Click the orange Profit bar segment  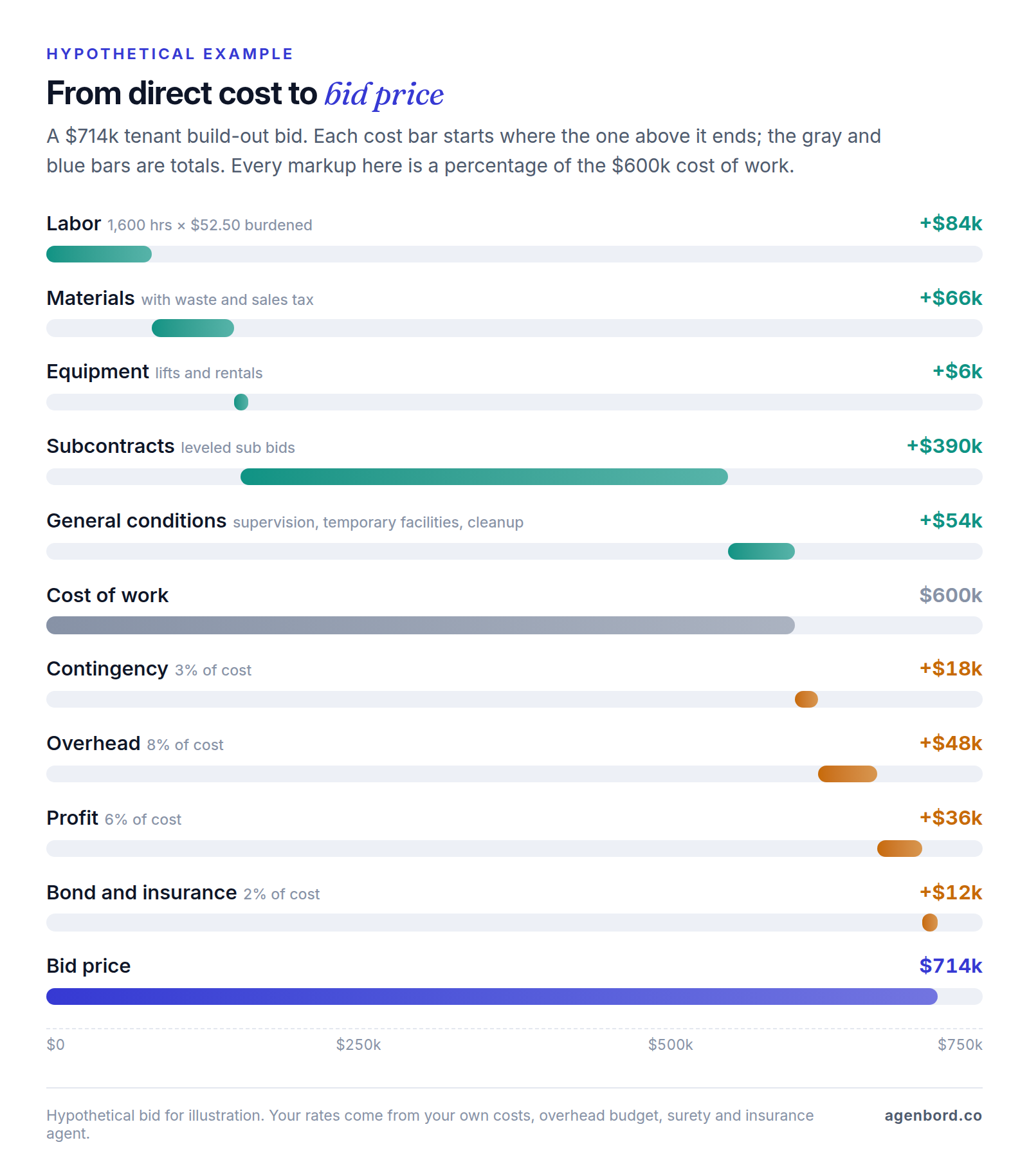900,849
